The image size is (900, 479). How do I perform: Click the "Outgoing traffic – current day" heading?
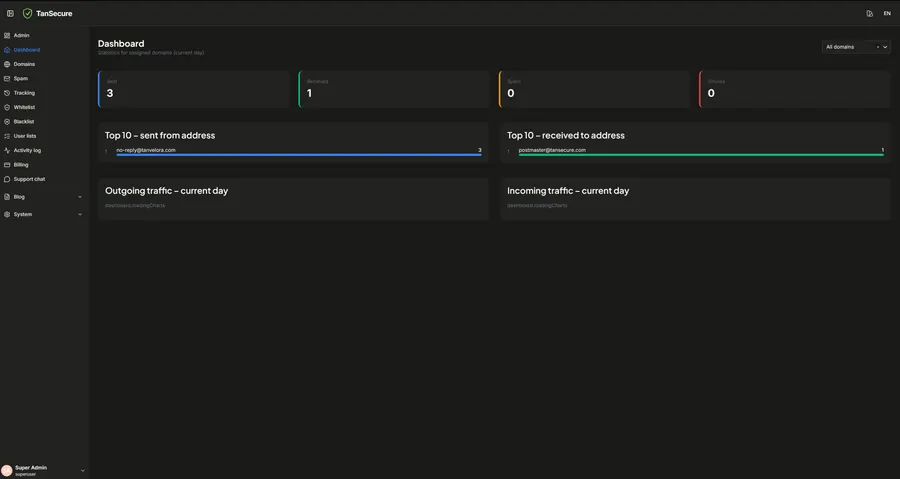tap(166, 190)
